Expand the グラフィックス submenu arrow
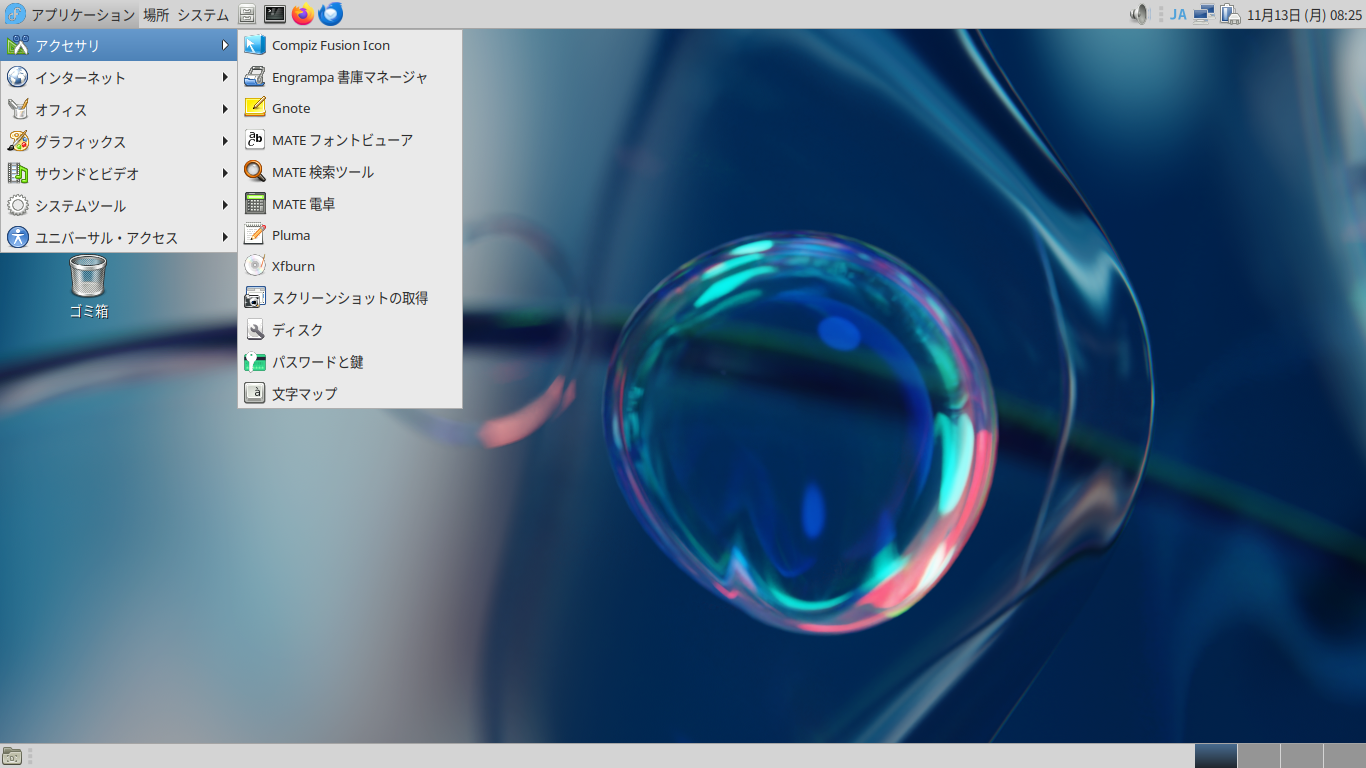 coord(226,141)
